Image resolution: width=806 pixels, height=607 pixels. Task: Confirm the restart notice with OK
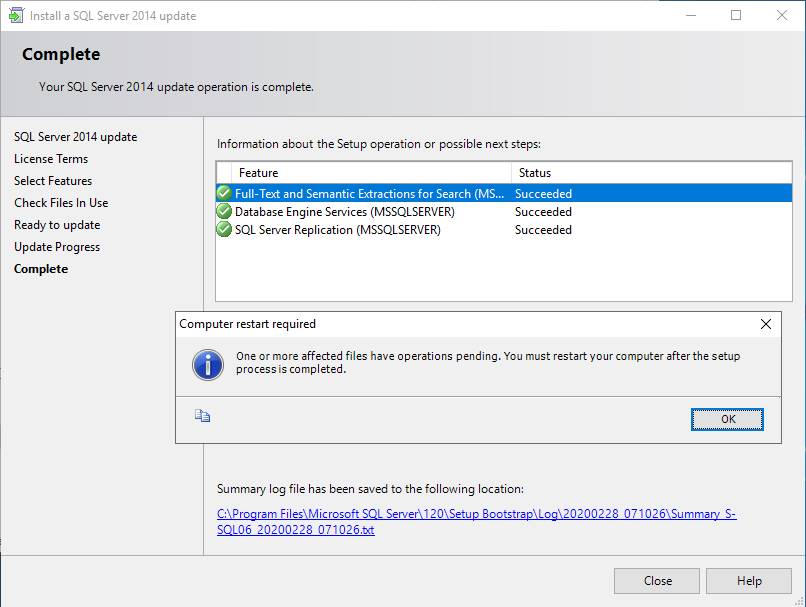727,419
